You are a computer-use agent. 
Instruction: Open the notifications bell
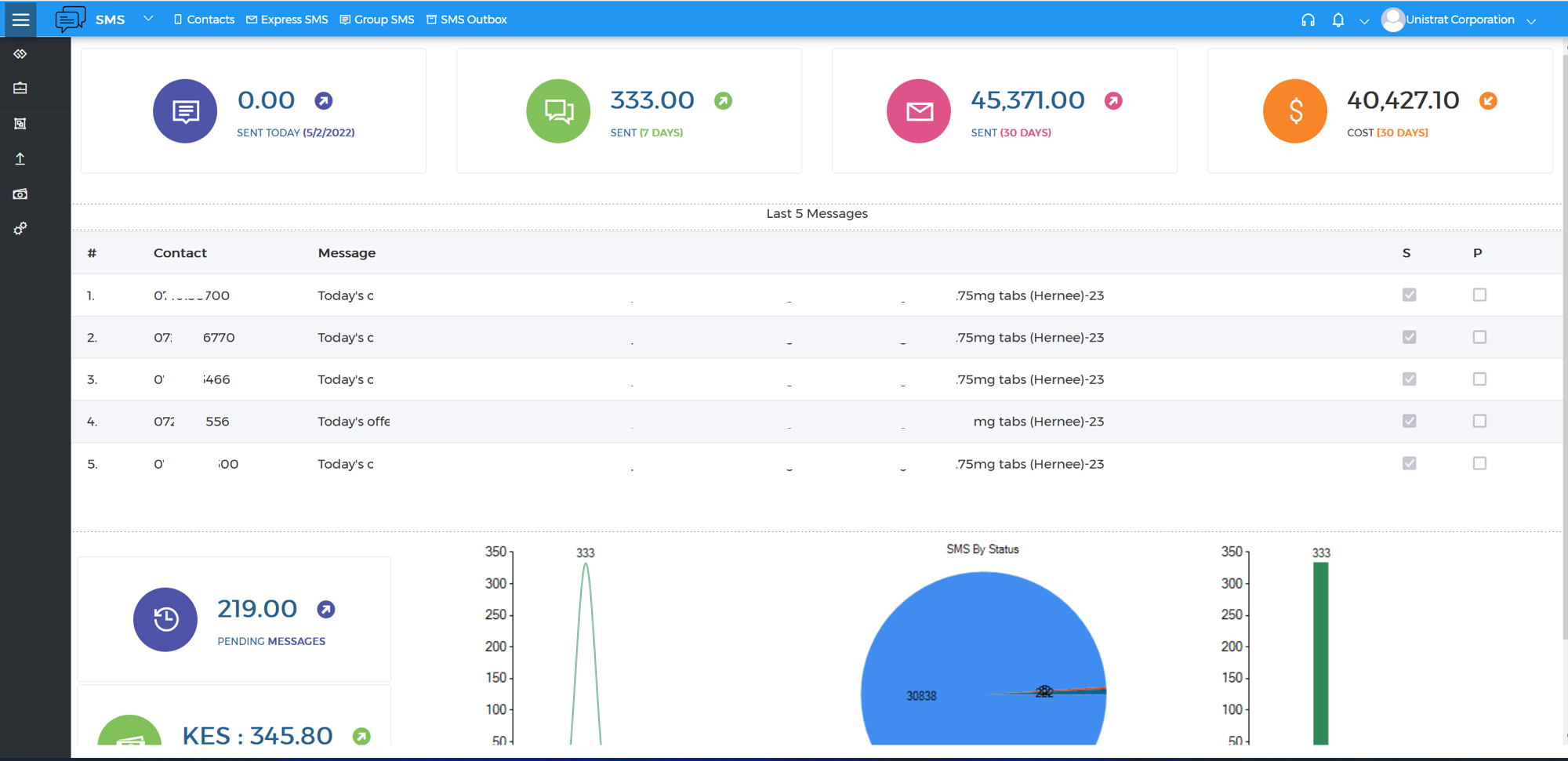pos(1338,20)
